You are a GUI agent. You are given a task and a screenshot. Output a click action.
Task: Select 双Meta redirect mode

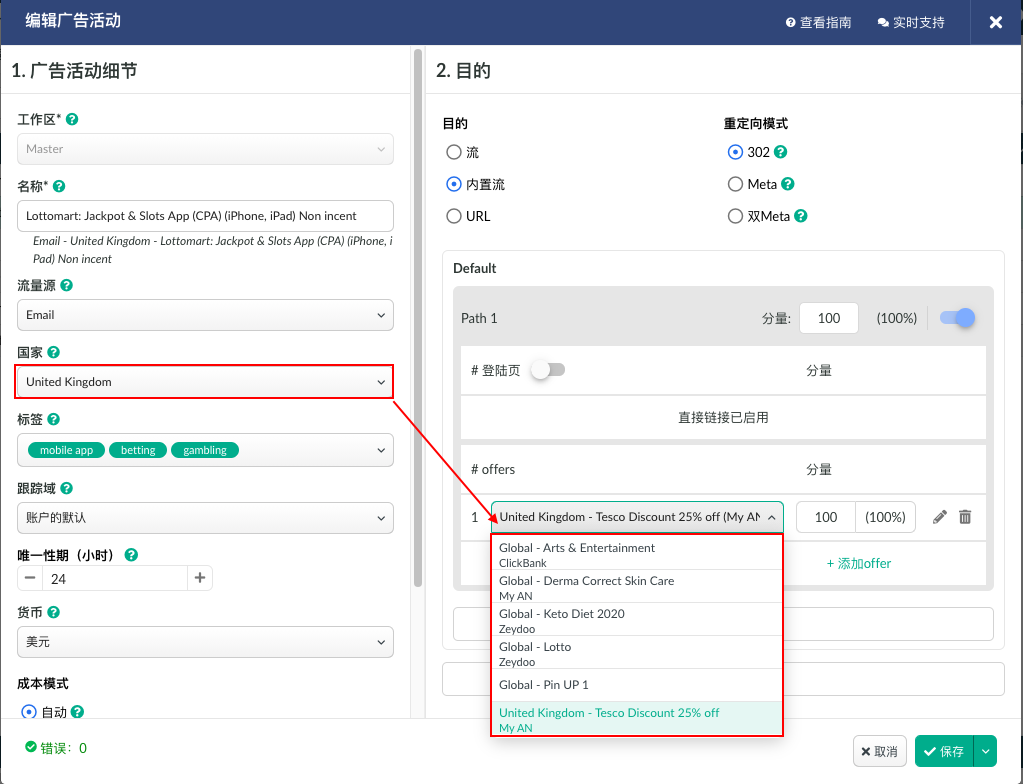click(735, 216)
